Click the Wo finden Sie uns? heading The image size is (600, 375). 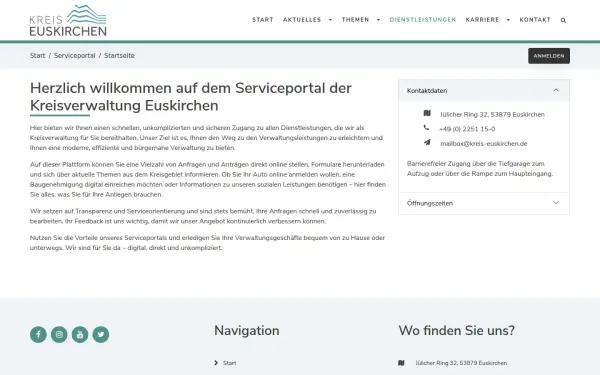coord(457,331)
